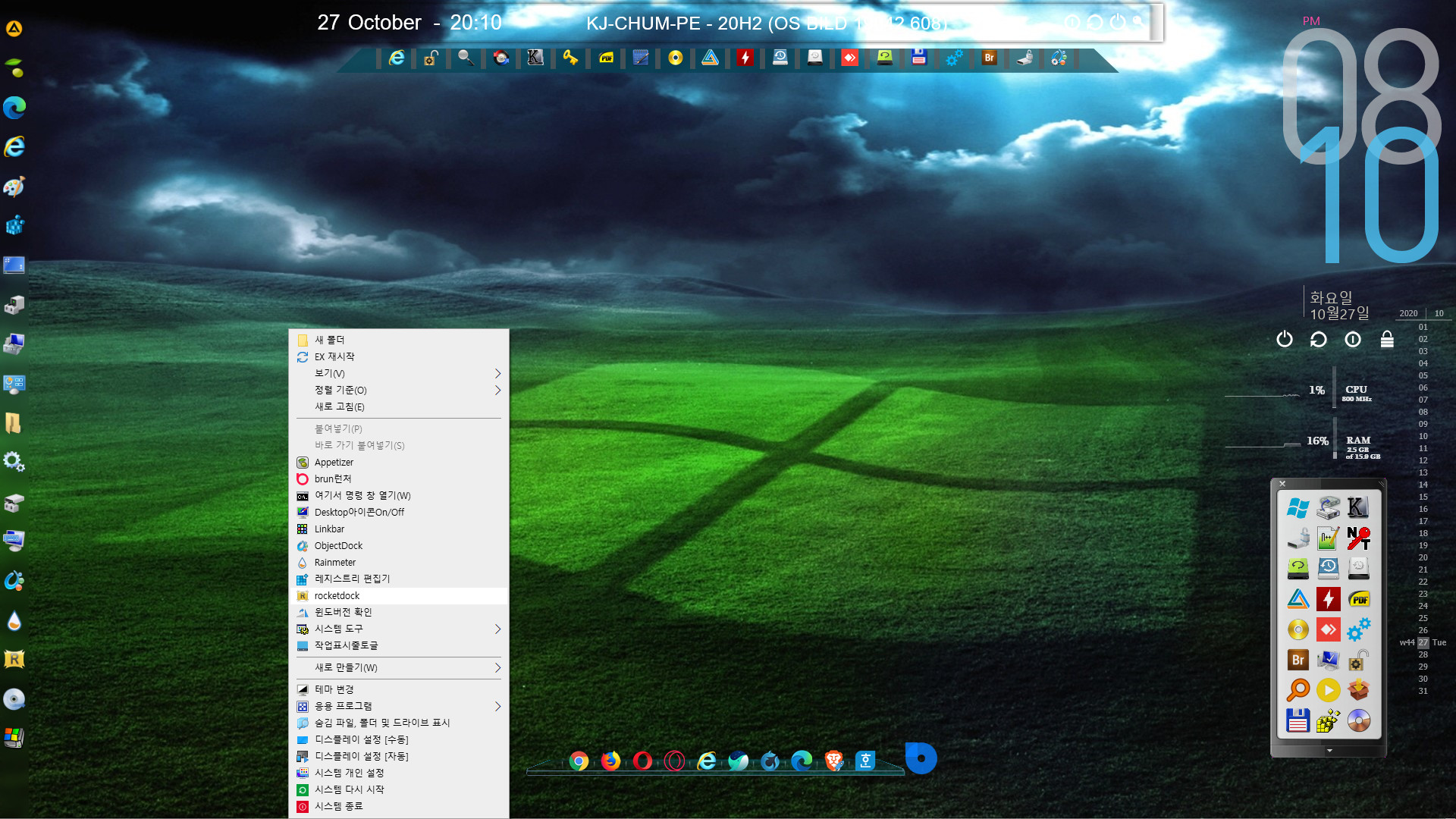
Task: Click the down arrow below the launcher panel
Action: (1329, 751)
